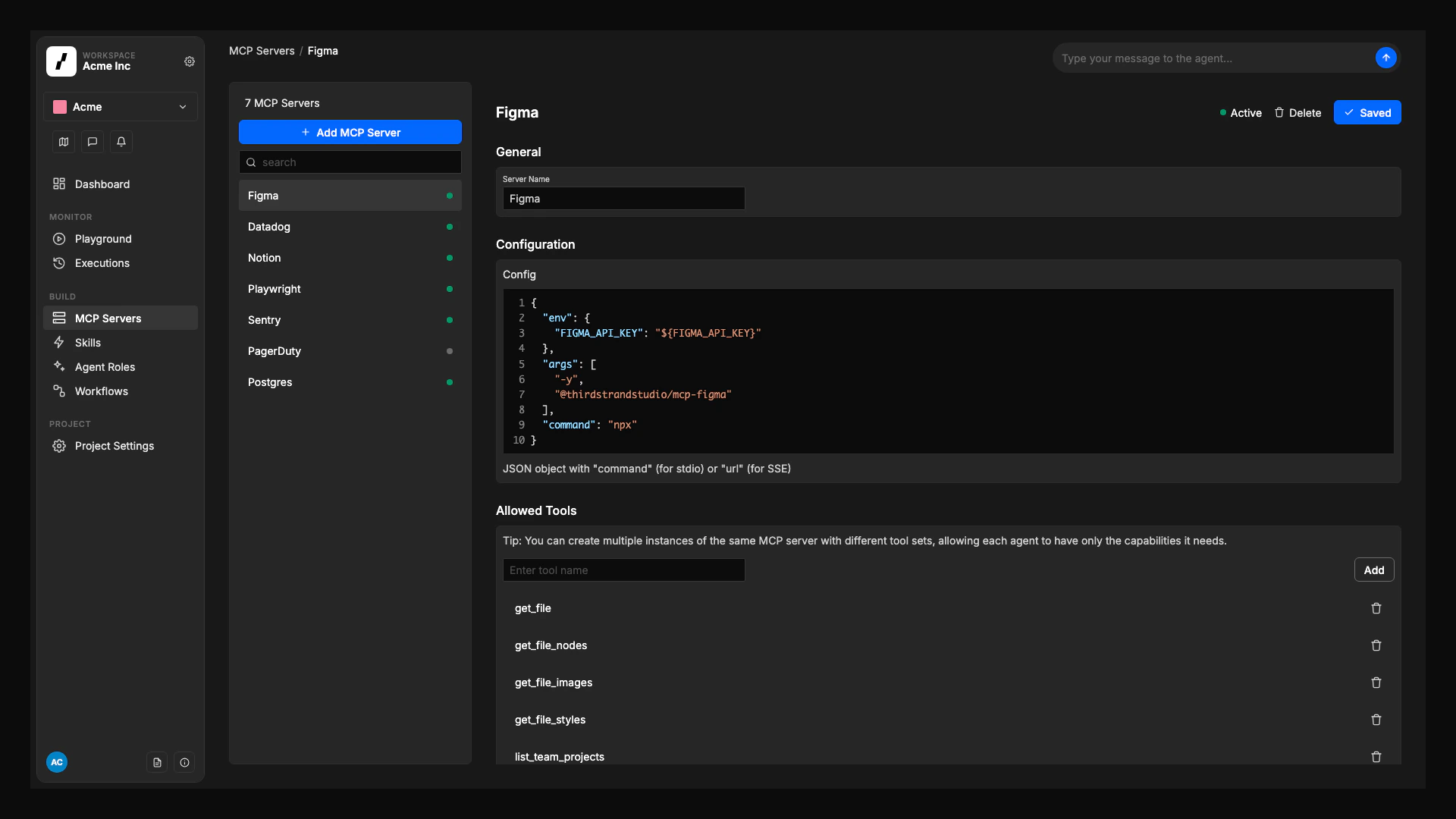Expand the Acme project dropdown
The width and height of the screenshot is (1456, 819).
[x=121, y=107]
